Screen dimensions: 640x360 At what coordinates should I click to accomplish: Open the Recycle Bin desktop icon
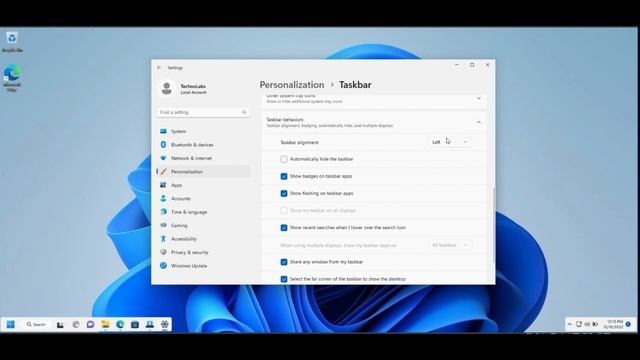pyautogui.click(x=12, y=42)
